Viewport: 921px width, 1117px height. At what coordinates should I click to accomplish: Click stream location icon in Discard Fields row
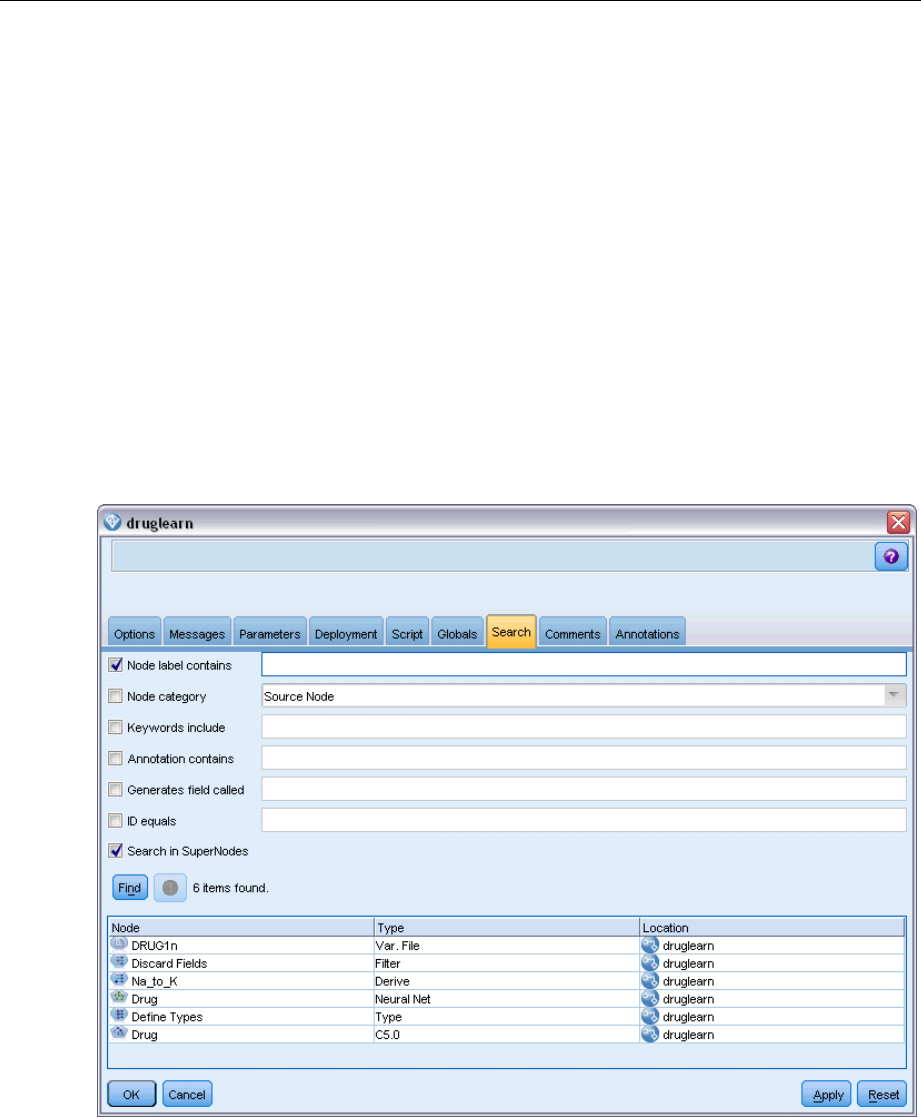coord(650,963)
